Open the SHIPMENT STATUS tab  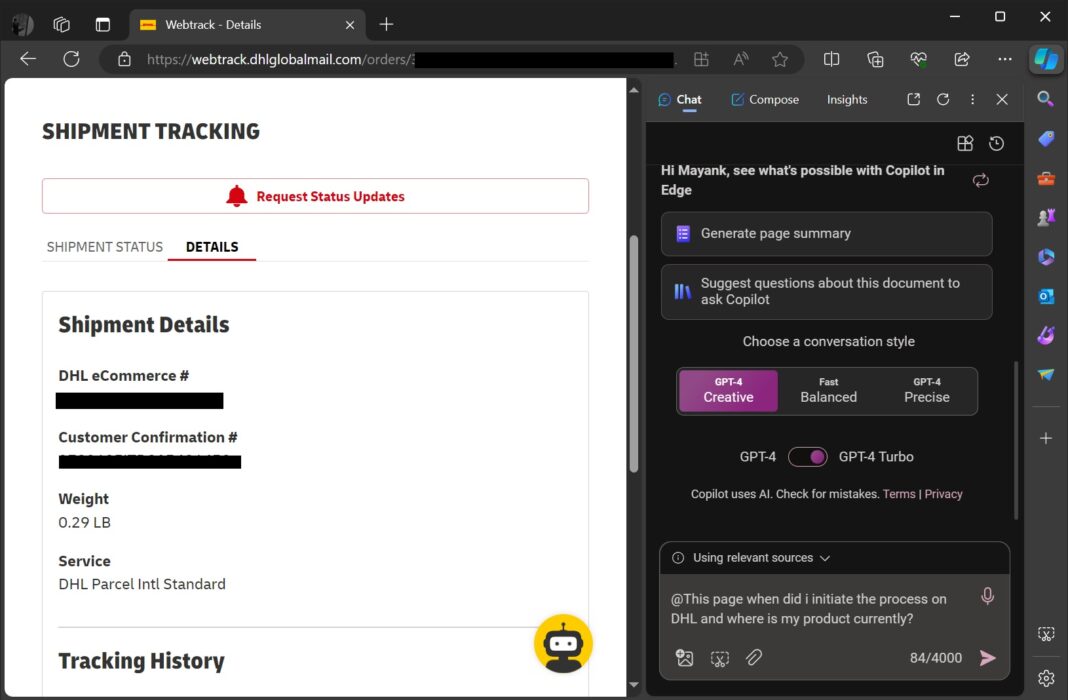click(x=105, y=246)
